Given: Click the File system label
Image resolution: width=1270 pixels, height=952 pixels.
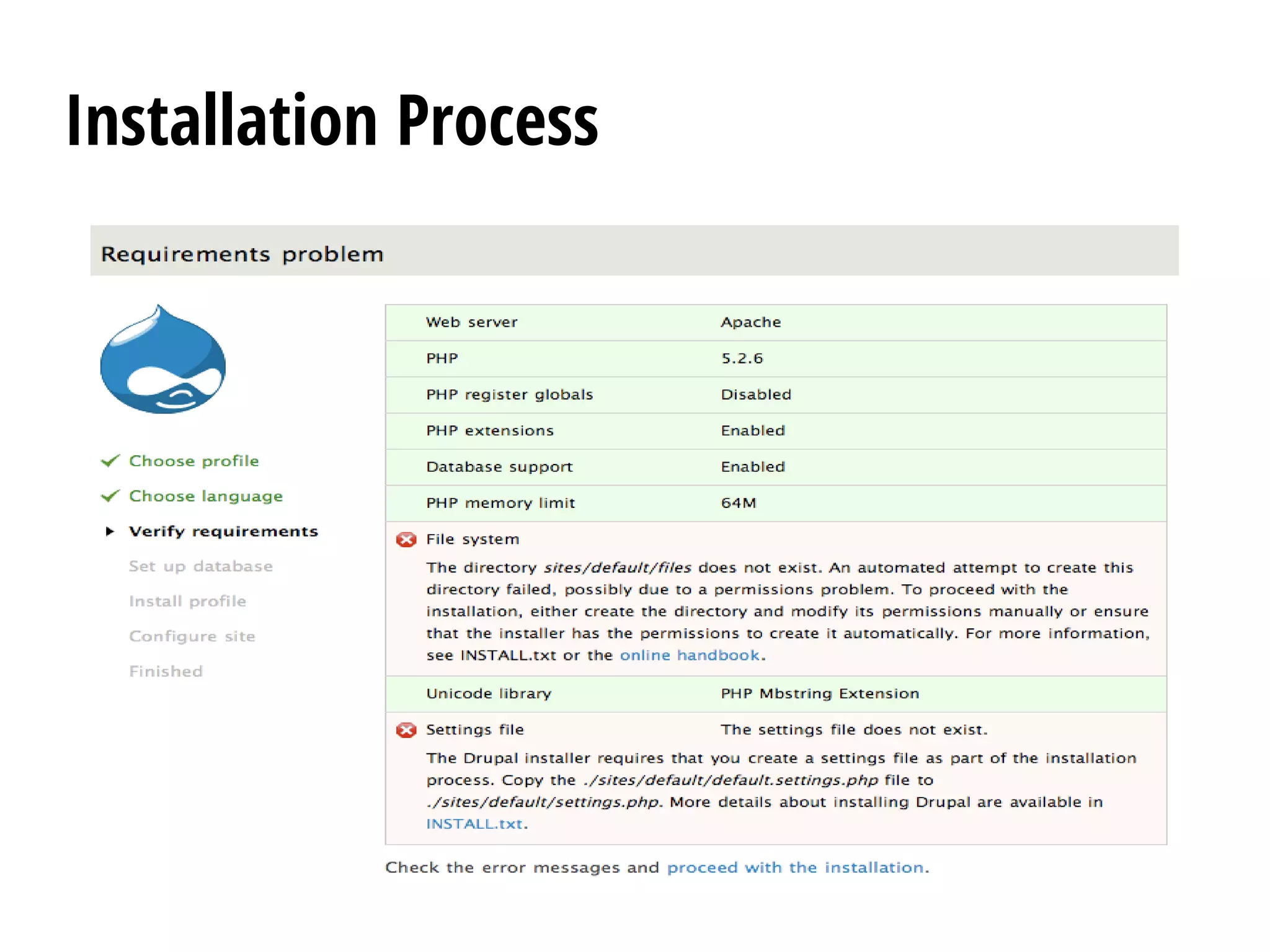Looking at the screenshot, I should click(x=472, y=540).
